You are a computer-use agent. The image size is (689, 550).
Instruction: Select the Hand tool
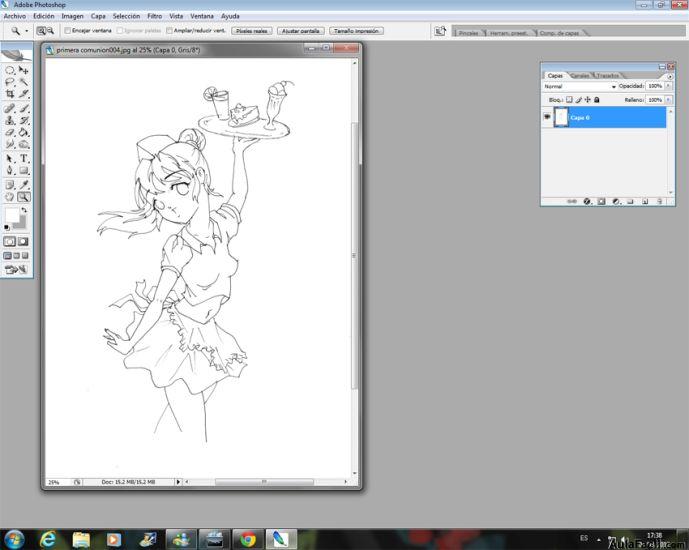click(10, 197)
